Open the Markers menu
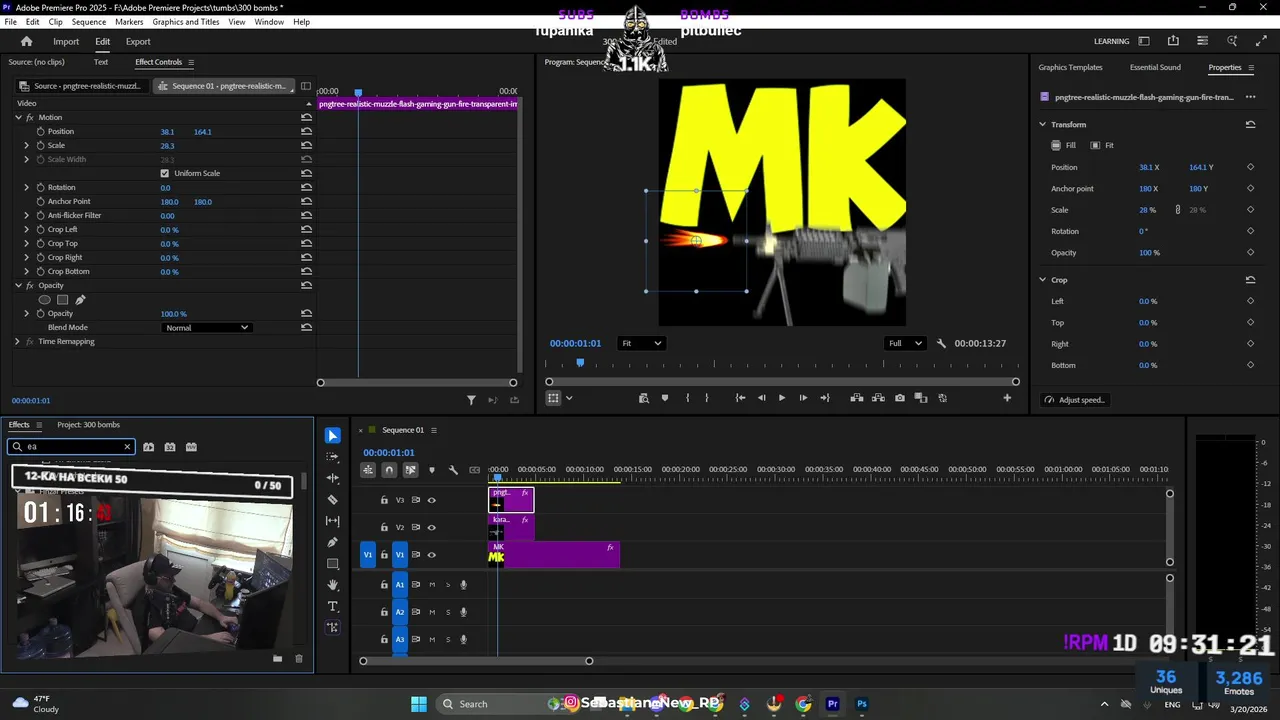 129,21
